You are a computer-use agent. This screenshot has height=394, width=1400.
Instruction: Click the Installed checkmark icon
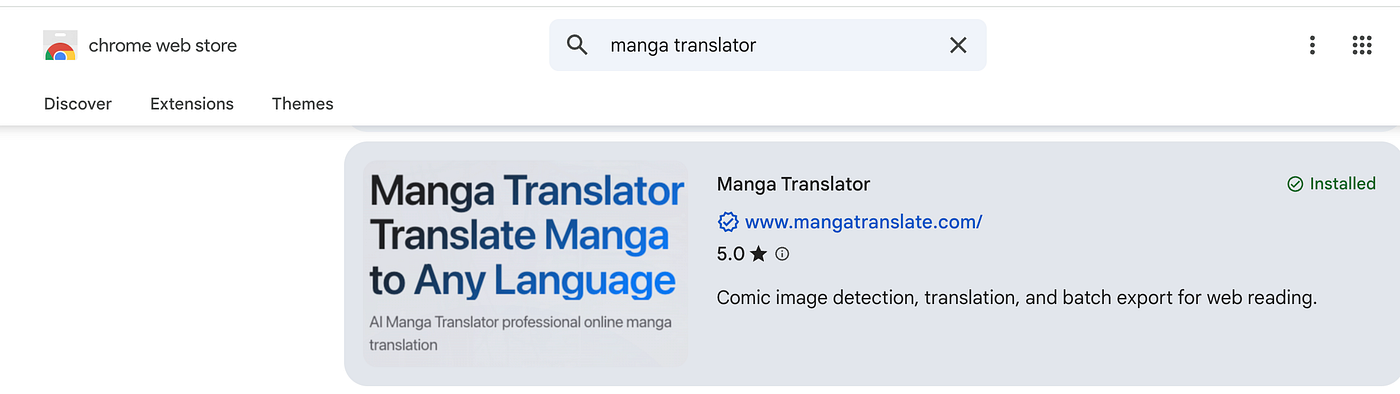click(1295, 184)
